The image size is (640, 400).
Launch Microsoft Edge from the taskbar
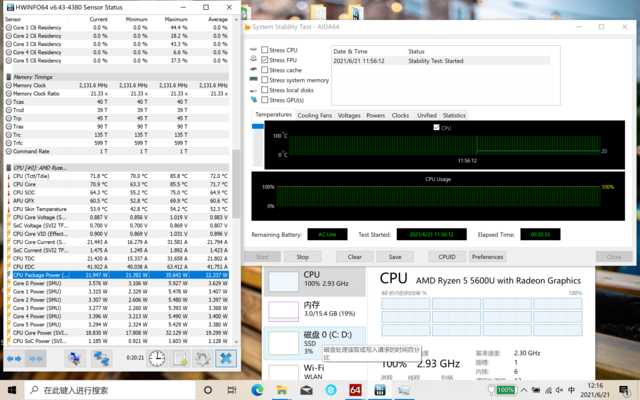coord(257,390)
